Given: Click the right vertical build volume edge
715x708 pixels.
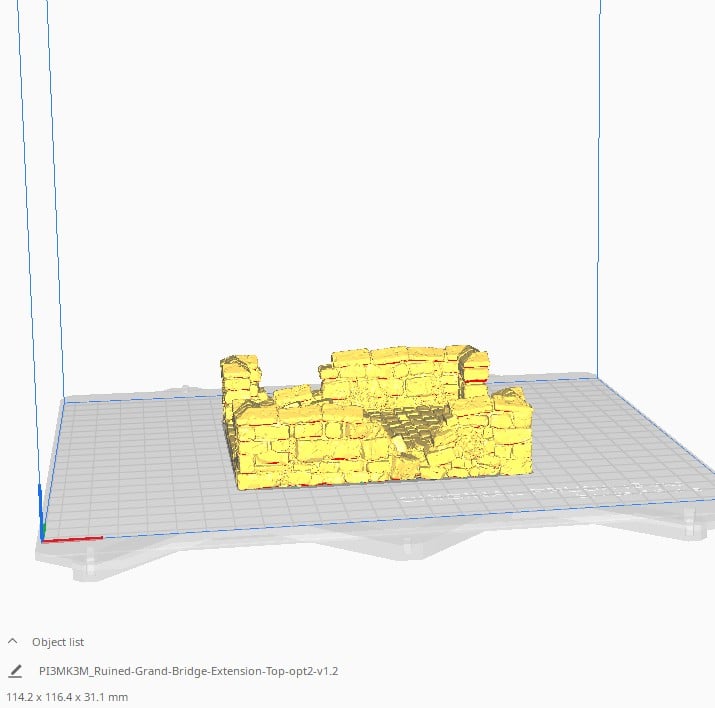Looking at the screenshot, I should tap(599, 200).
